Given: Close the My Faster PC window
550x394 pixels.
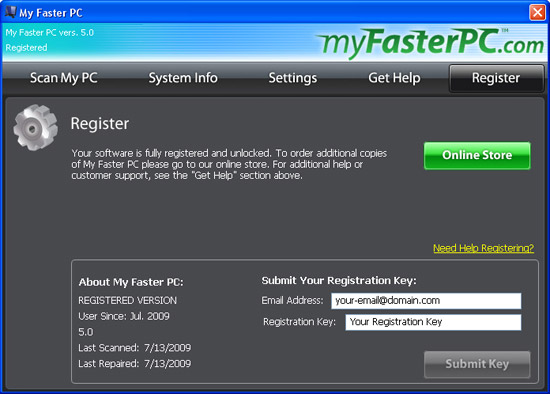Looking at the screenshot, I should [x=537, y=13].
